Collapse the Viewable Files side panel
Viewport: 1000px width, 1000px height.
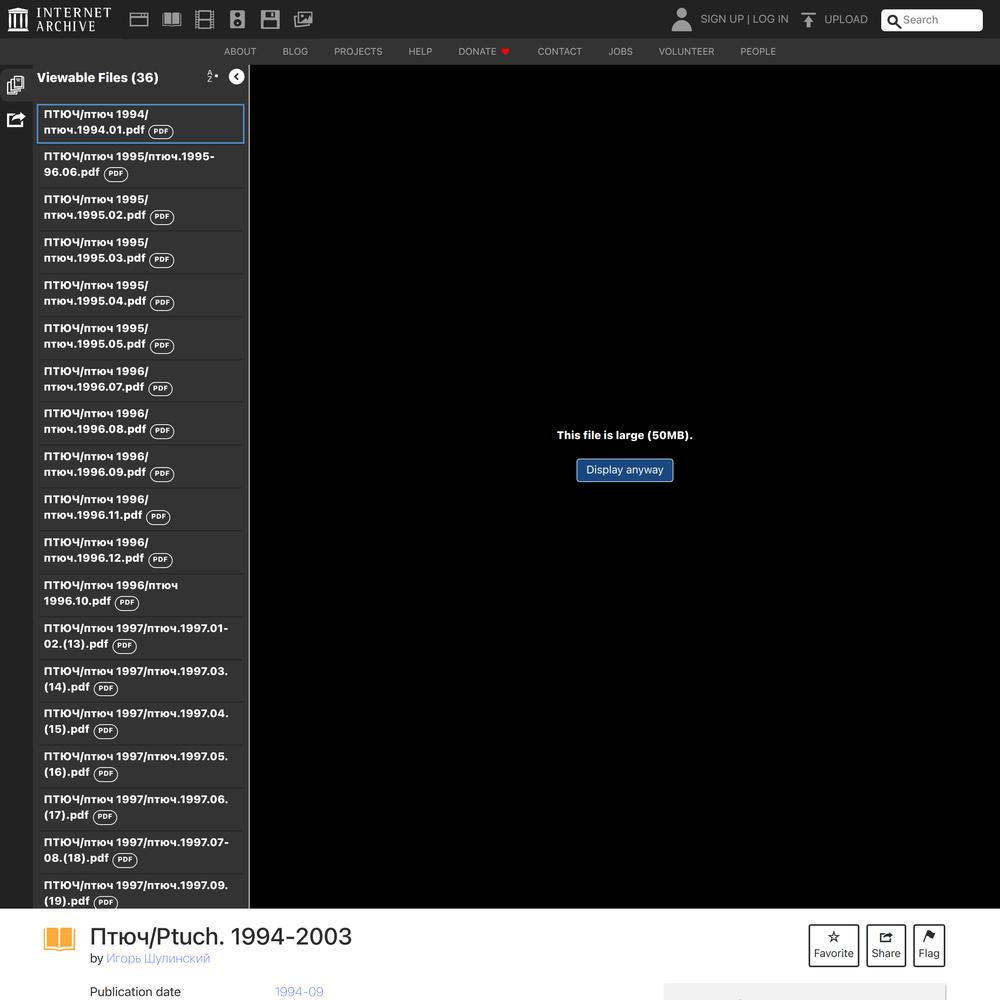tap(237, 77)
